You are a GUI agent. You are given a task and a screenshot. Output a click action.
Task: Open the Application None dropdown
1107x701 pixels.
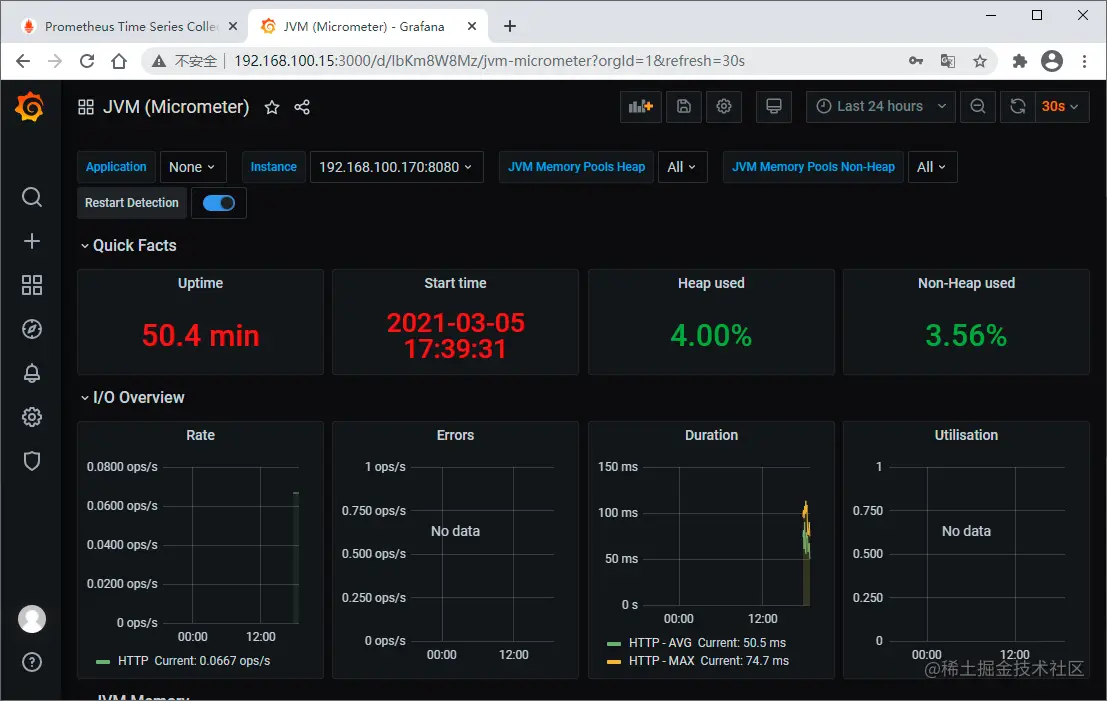coord(193,167)
